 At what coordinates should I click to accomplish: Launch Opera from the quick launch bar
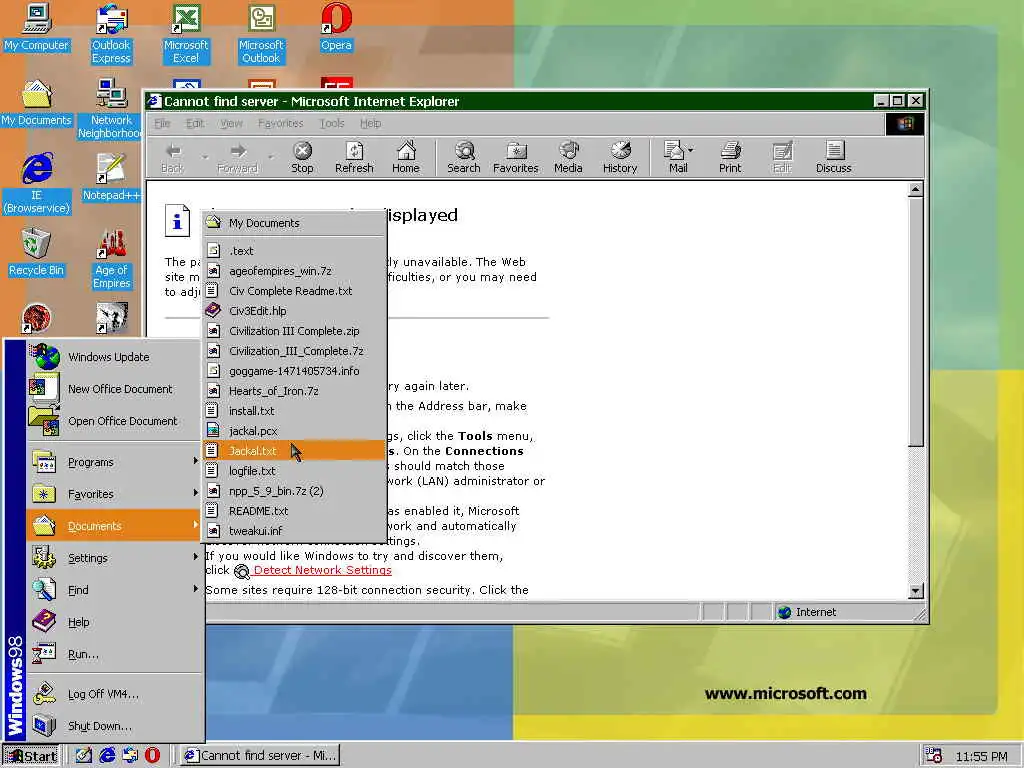(152, 755)
